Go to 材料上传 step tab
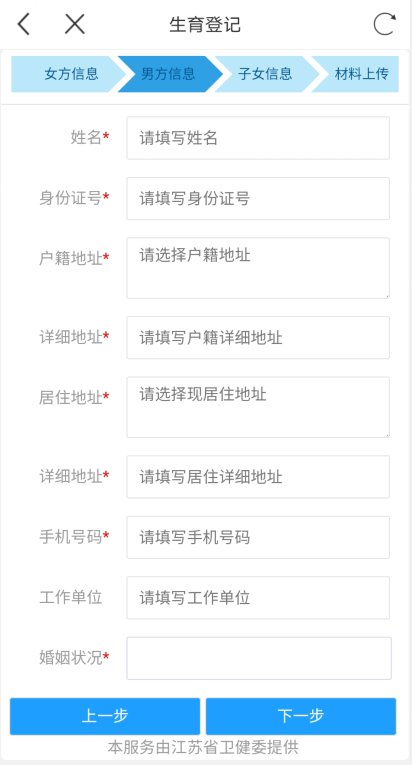This screenshot has width=412, height=765. tap(359, 74)
